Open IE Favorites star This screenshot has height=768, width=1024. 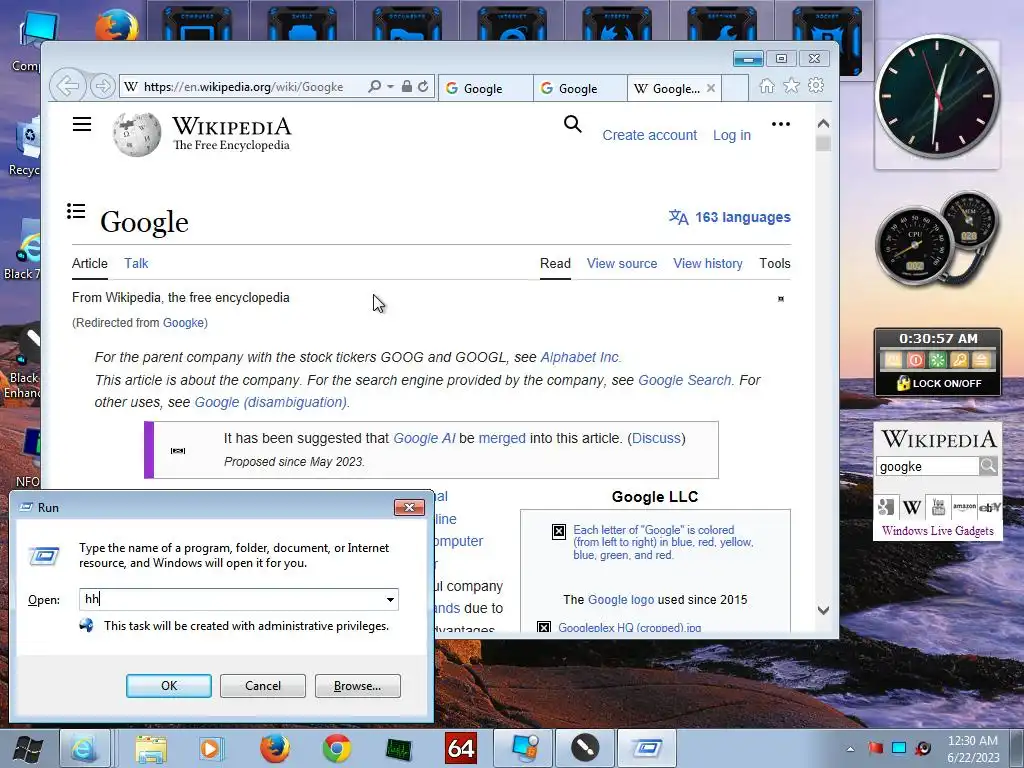coord(791,86)
